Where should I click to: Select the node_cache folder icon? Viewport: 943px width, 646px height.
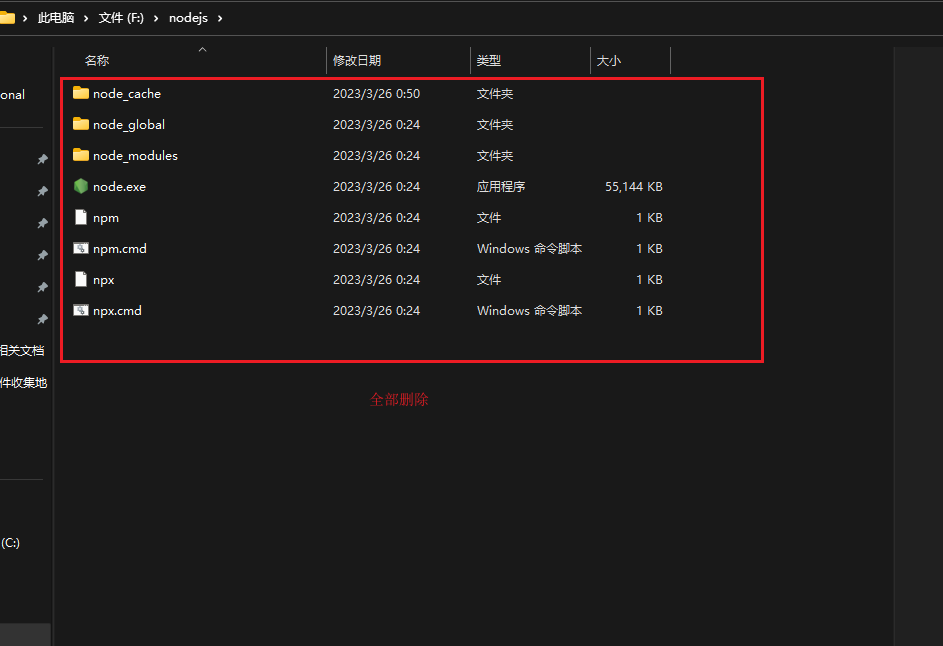[81, 93]
